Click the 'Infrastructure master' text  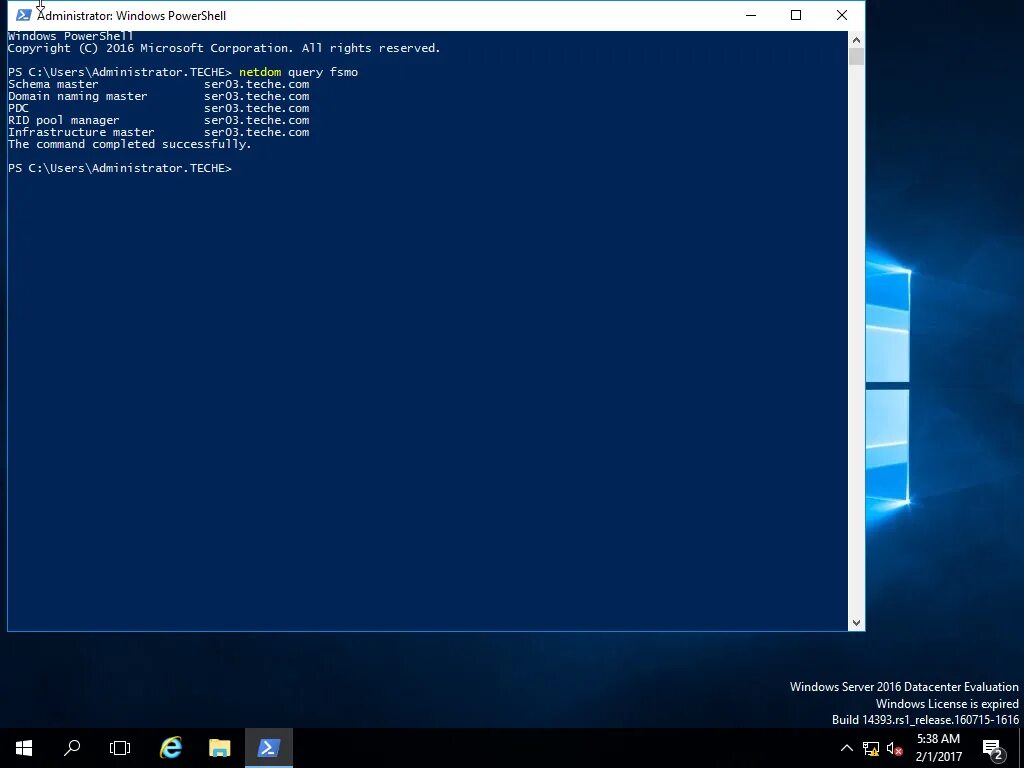point(81,132)
